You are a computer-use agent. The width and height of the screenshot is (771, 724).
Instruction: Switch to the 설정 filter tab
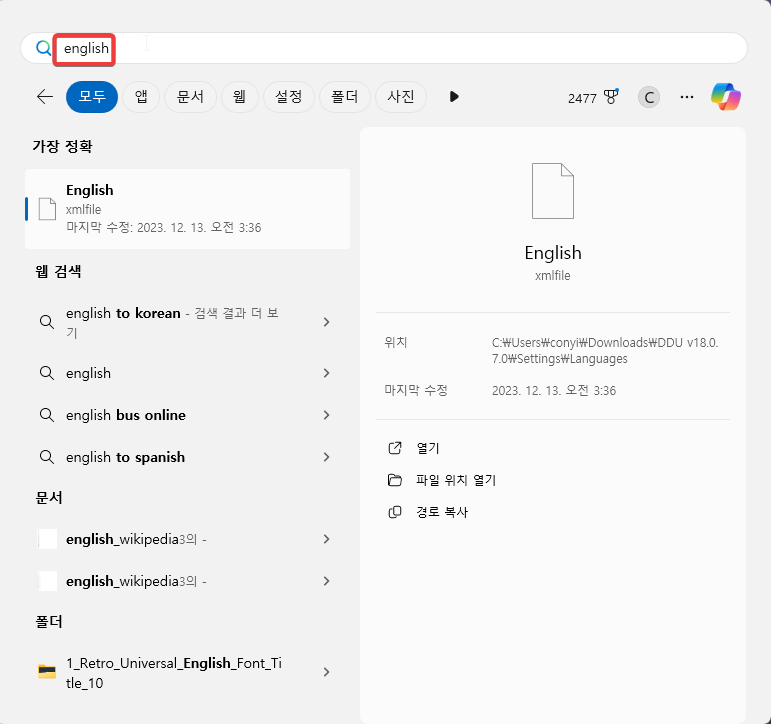[289, 96]
